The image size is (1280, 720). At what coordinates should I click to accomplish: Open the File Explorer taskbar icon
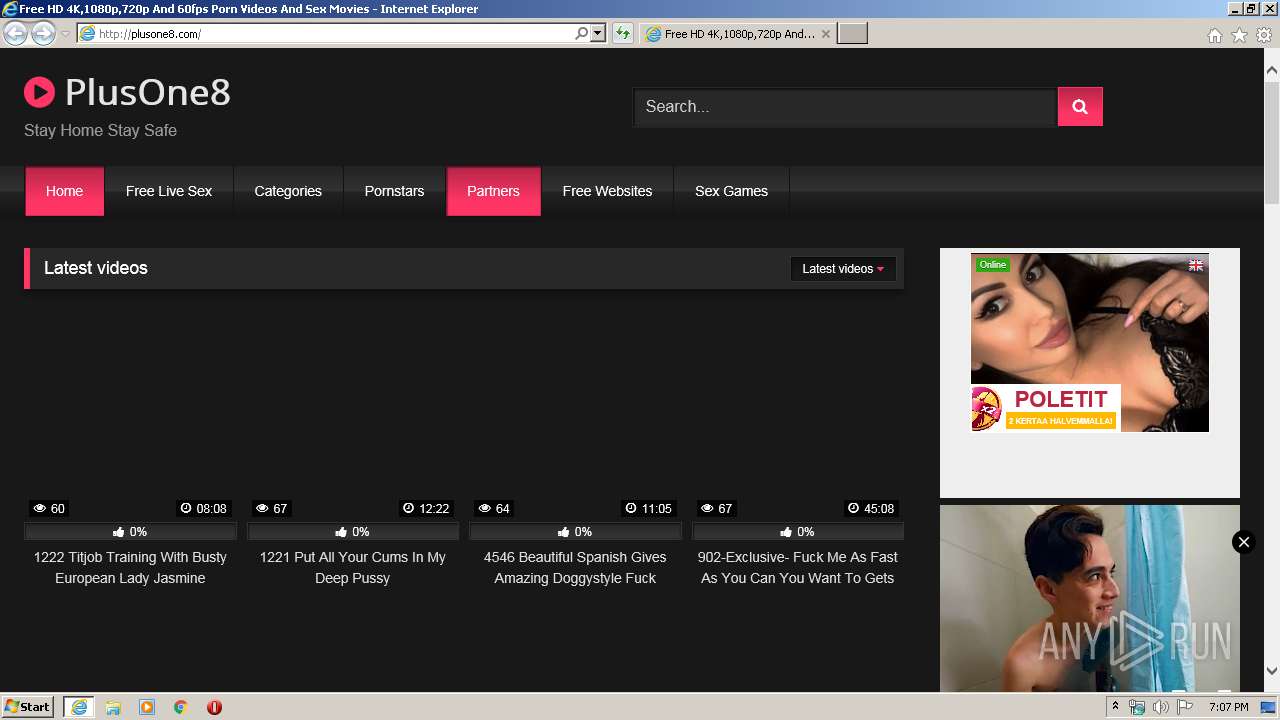[113, 707]
